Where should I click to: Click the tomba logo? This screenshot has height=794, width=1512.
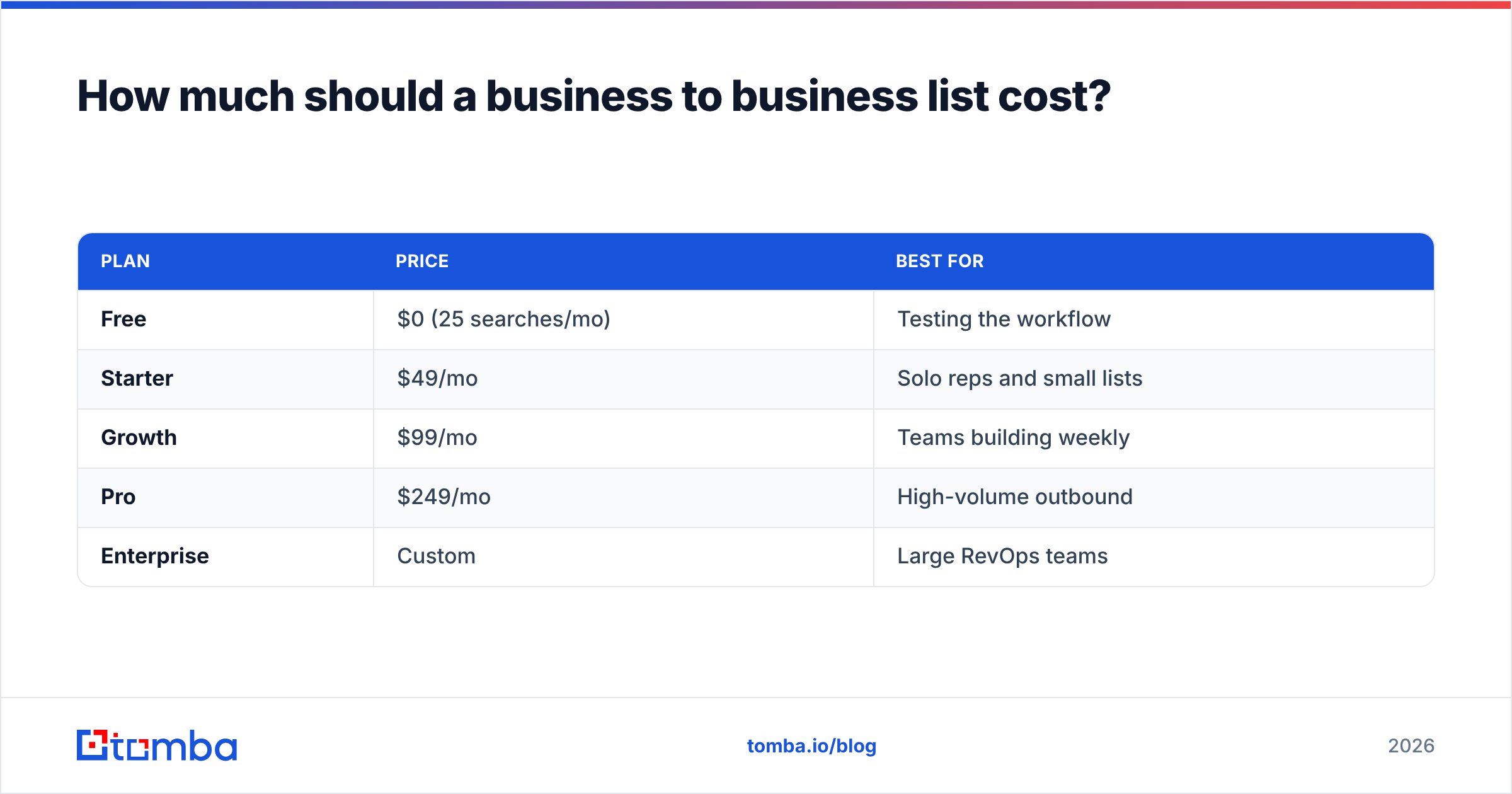tap(157, 745)
